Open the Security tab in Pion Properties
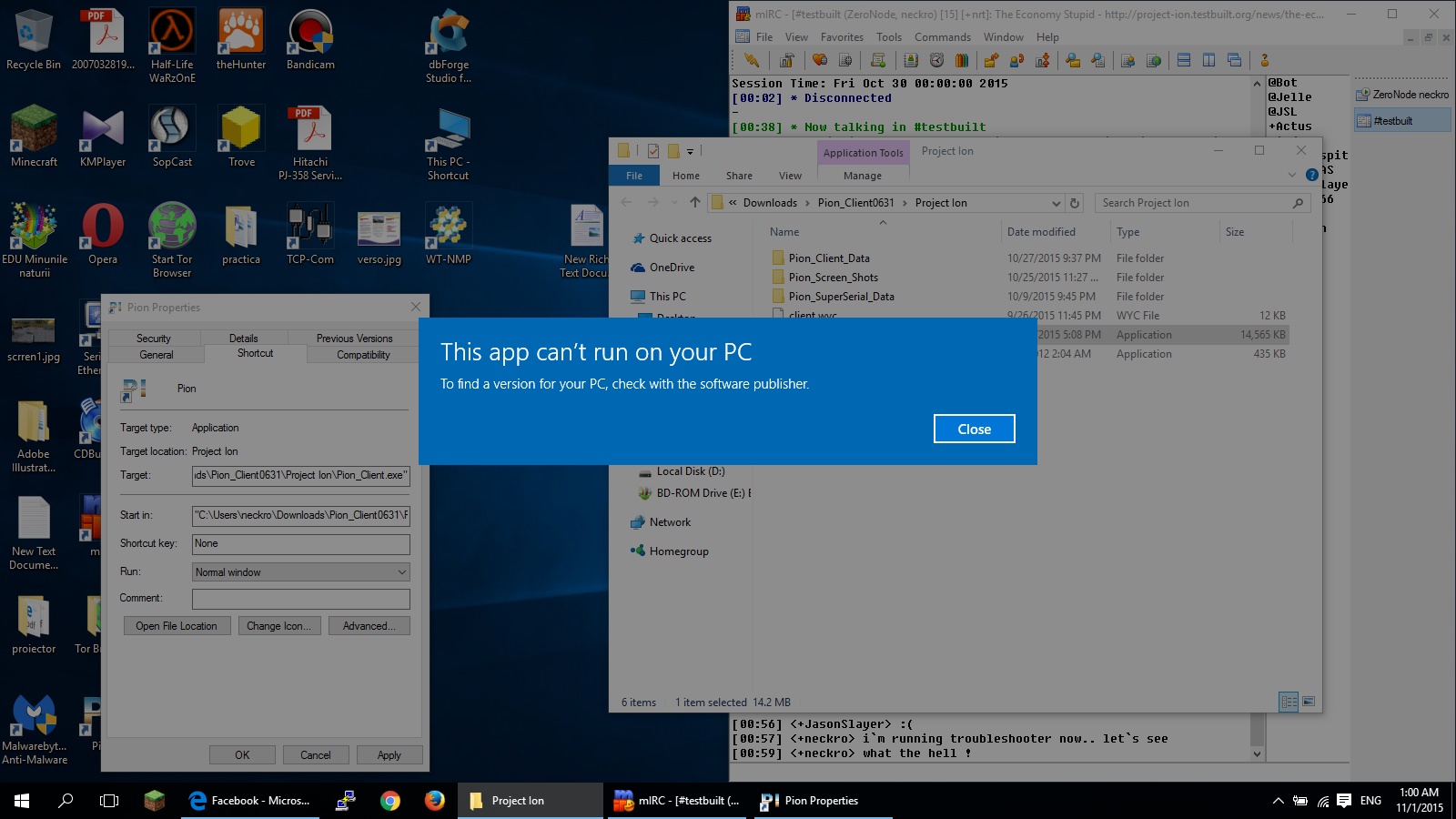This screenshot has height=819, width=1456. tap(154, 339)
